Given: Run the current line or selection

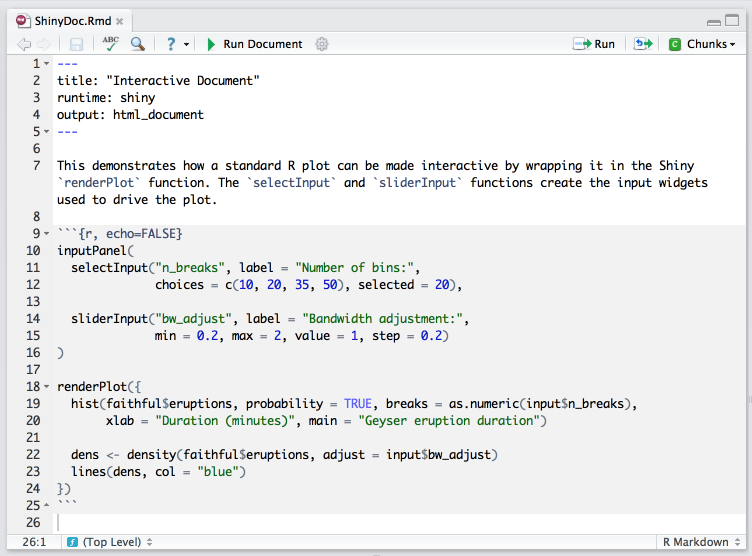Looking at the screenshot, I should click(594, 44).
